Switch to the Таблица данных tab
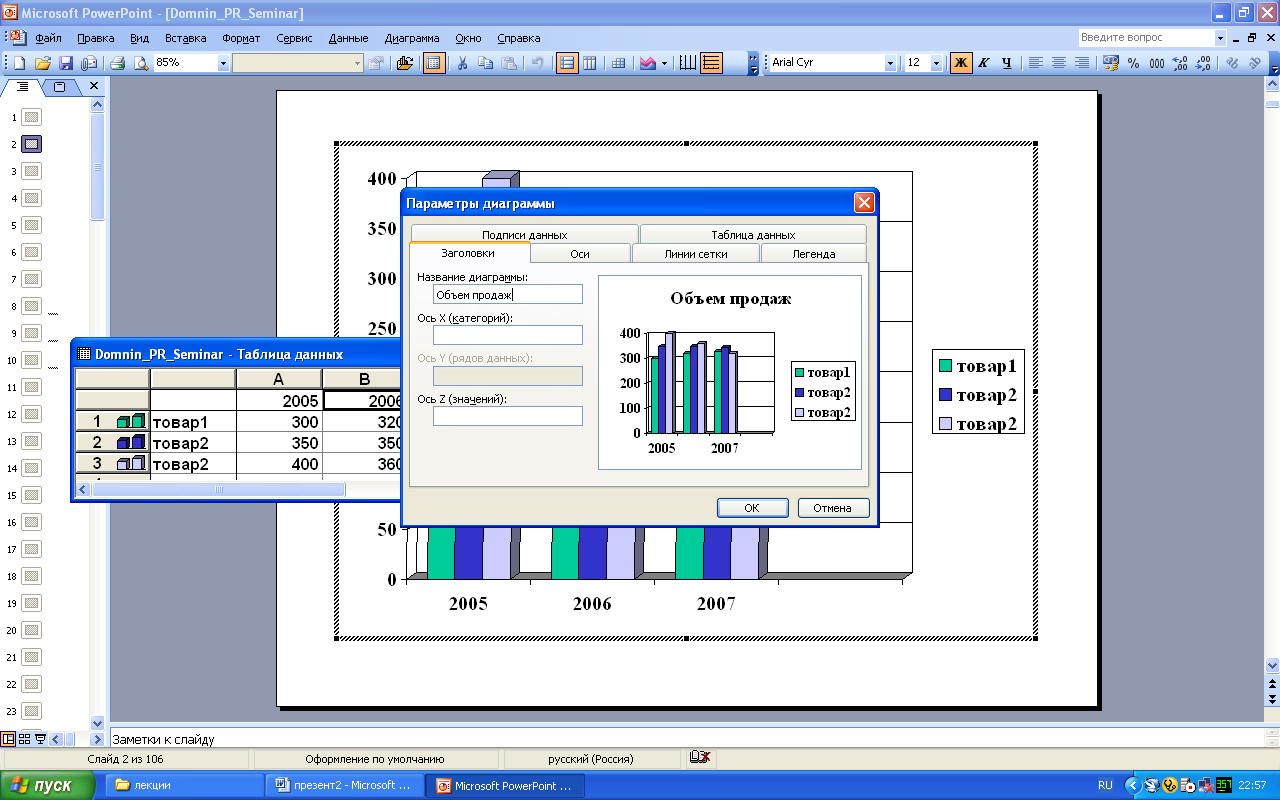 click(x=753, y=235)
